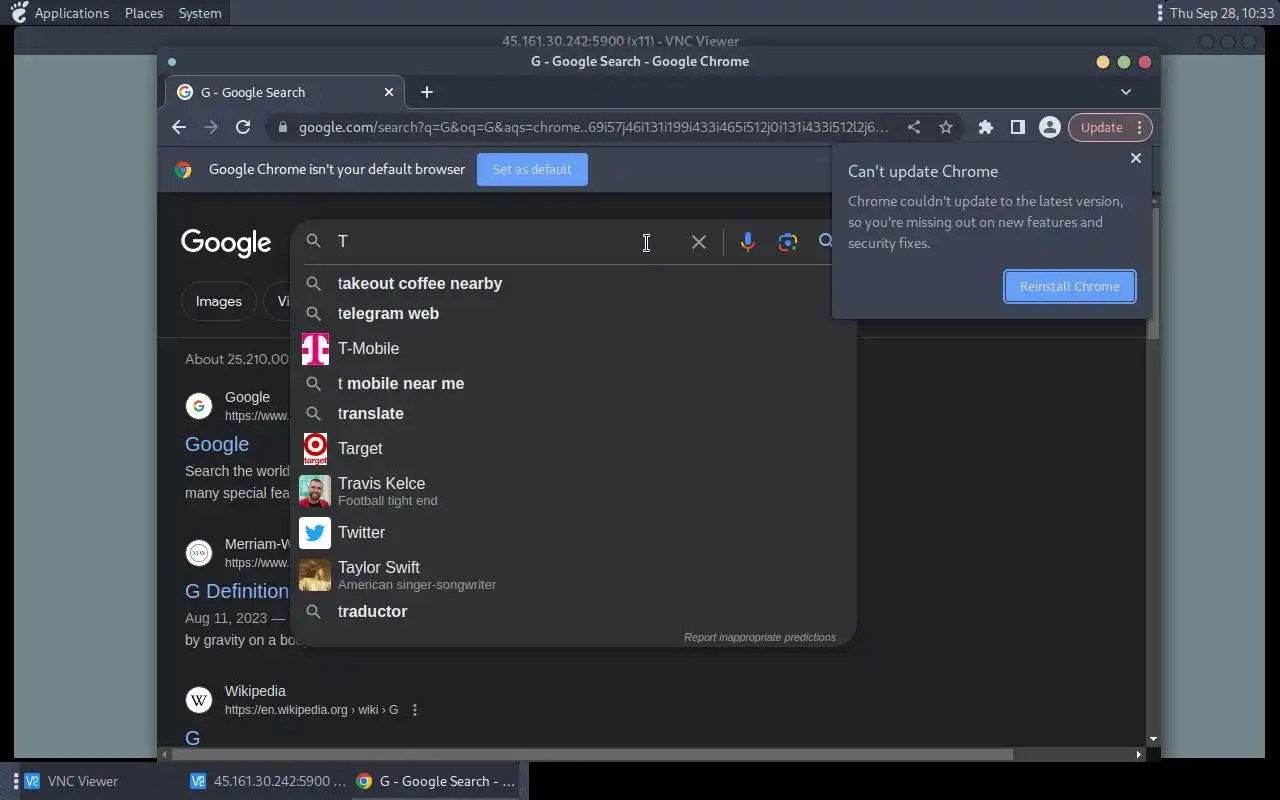Click the Chrome address bar URL
This screenshot has height=800, width=1280.
[x=594, y=127]
